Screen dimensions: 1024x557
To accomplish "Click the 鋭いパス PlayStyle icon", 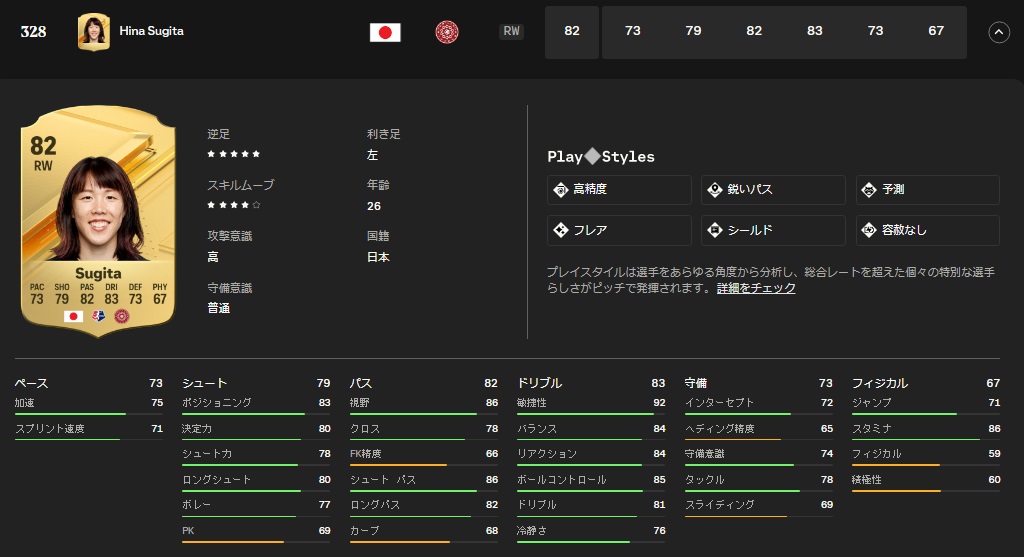I will 714,189.
